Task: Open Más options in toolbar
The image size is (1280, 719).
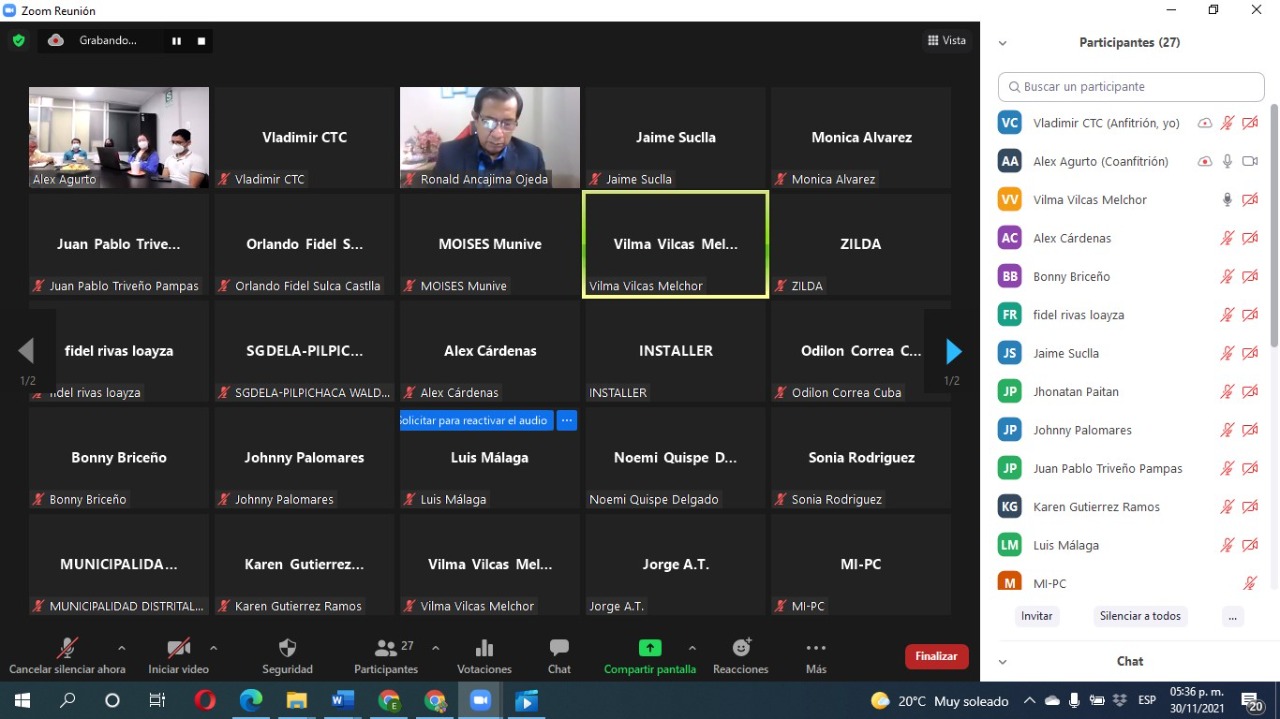Action: [x=816, y=648]
